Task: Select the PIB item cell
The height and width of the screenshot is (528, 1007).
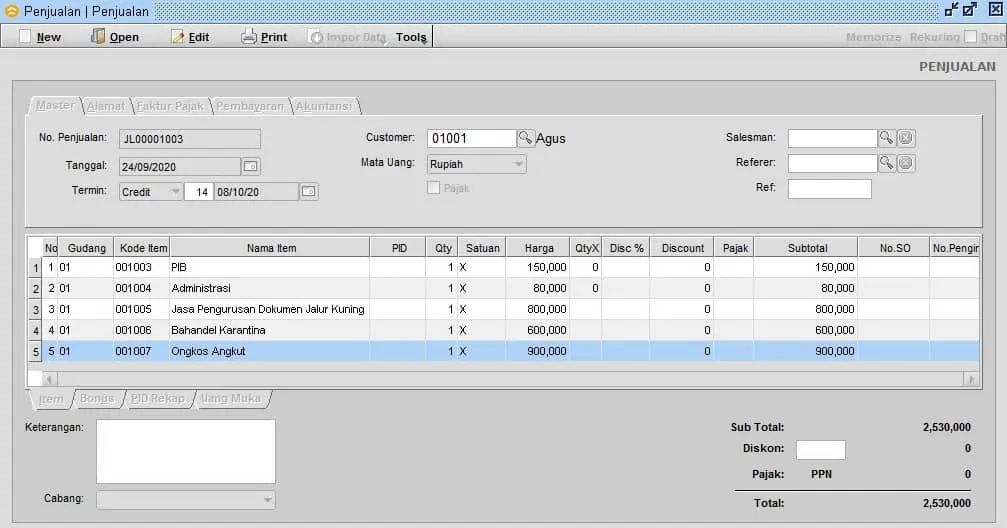Action: coord(270,267)
